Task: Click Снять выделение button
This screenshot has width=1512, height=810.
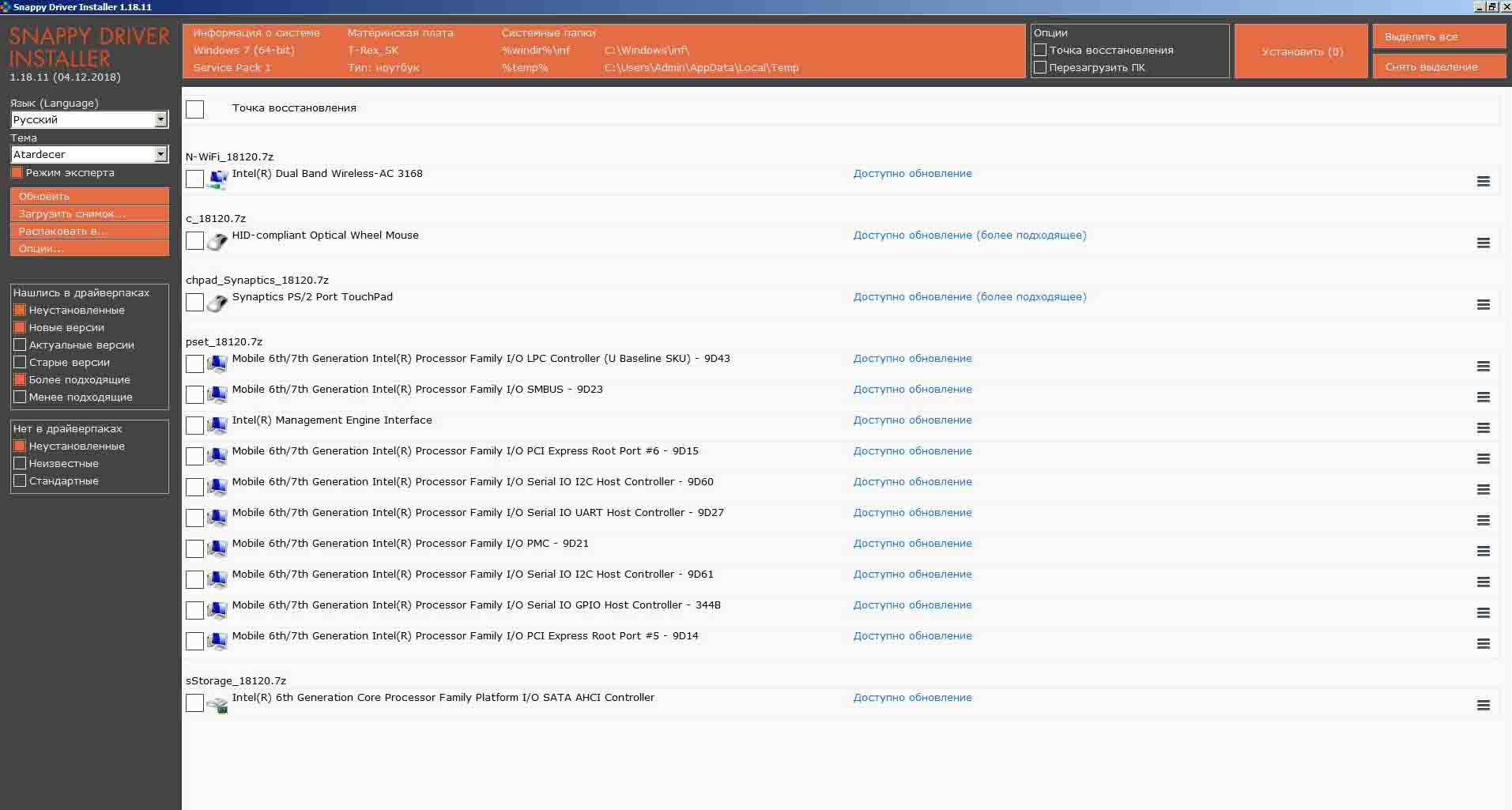Action: (x=1439, y=66)
